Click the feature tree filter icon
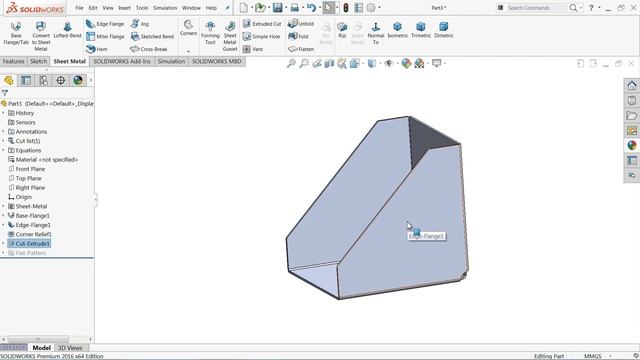Image resolution: width=640 pixels, height=360 pixels. pos(4,93)
